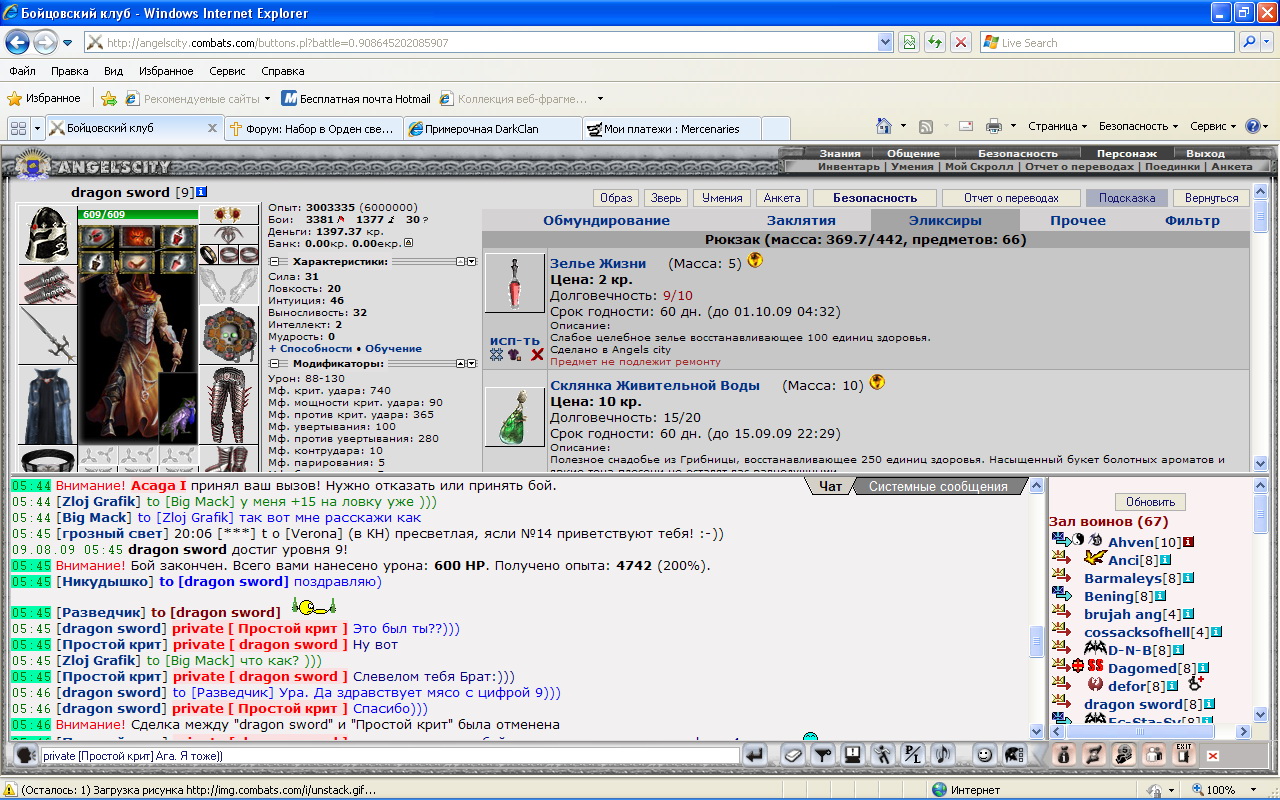This screenshot has width=1280, height=800.
Task: Click the info icon next to Dagomed[8]
Action: (1204, 668)
